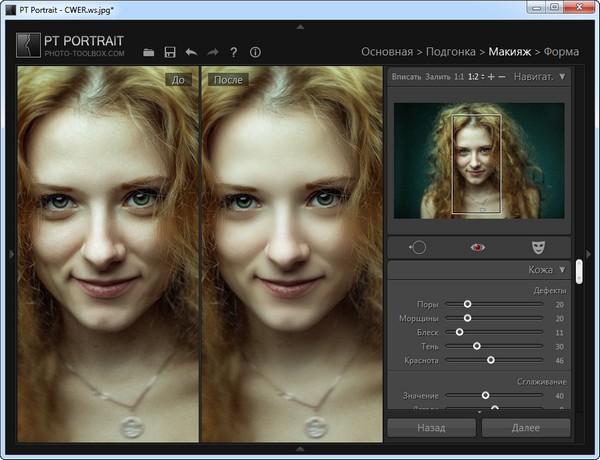The width and height of the screenshot is (600, 460).
Task: Redo with the right arrow icon
Action: tap(212, 52)
